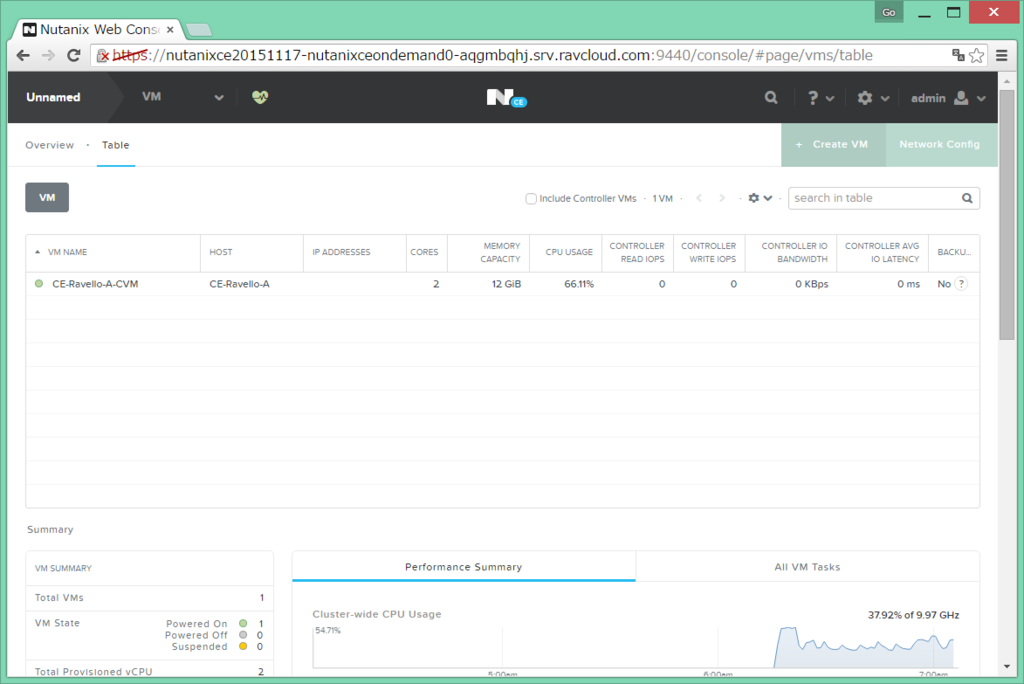
Task: Click the 0 ms latency value
Action: [x=908, y=284]
